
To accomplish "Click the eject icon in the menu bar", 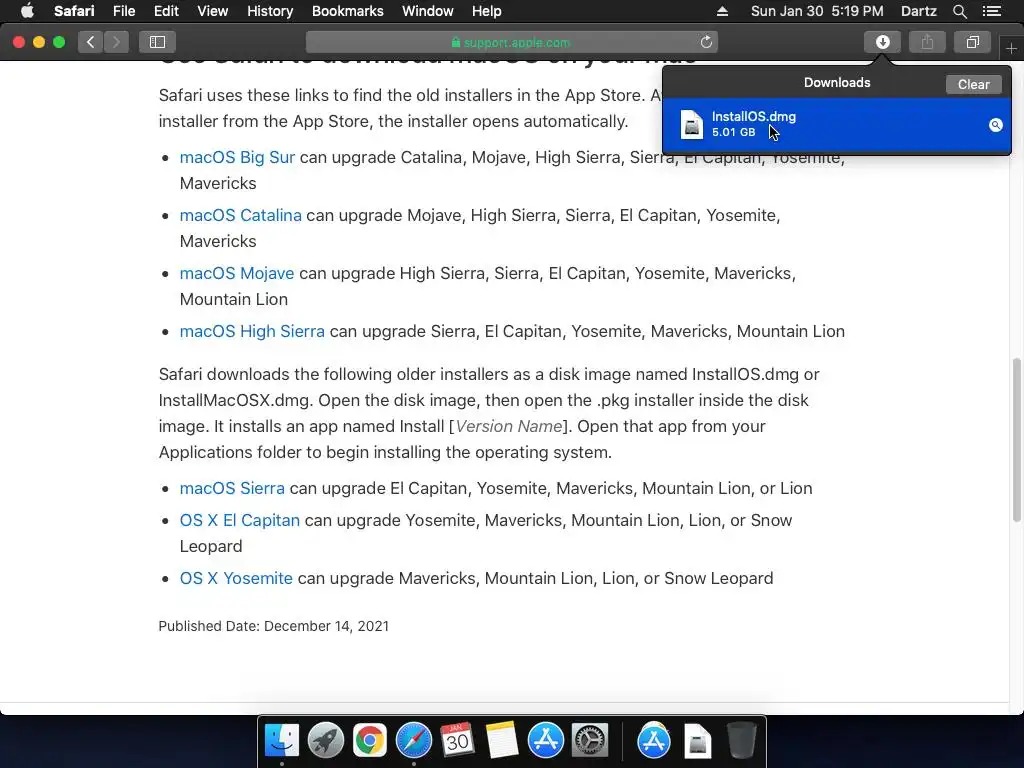I will (x=722, y=11).
